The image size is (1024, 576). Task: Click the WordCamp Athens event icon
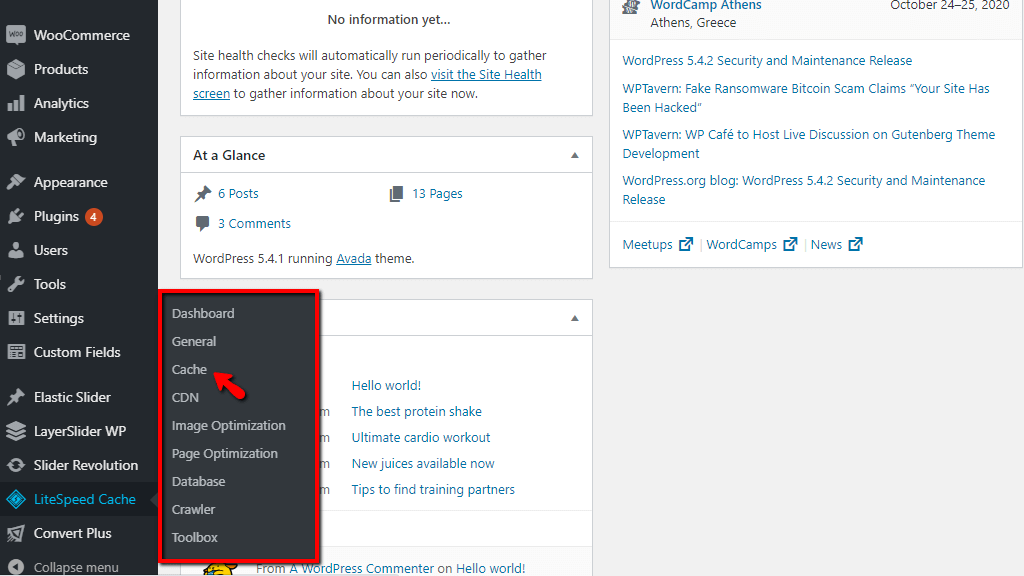(632, 7)
